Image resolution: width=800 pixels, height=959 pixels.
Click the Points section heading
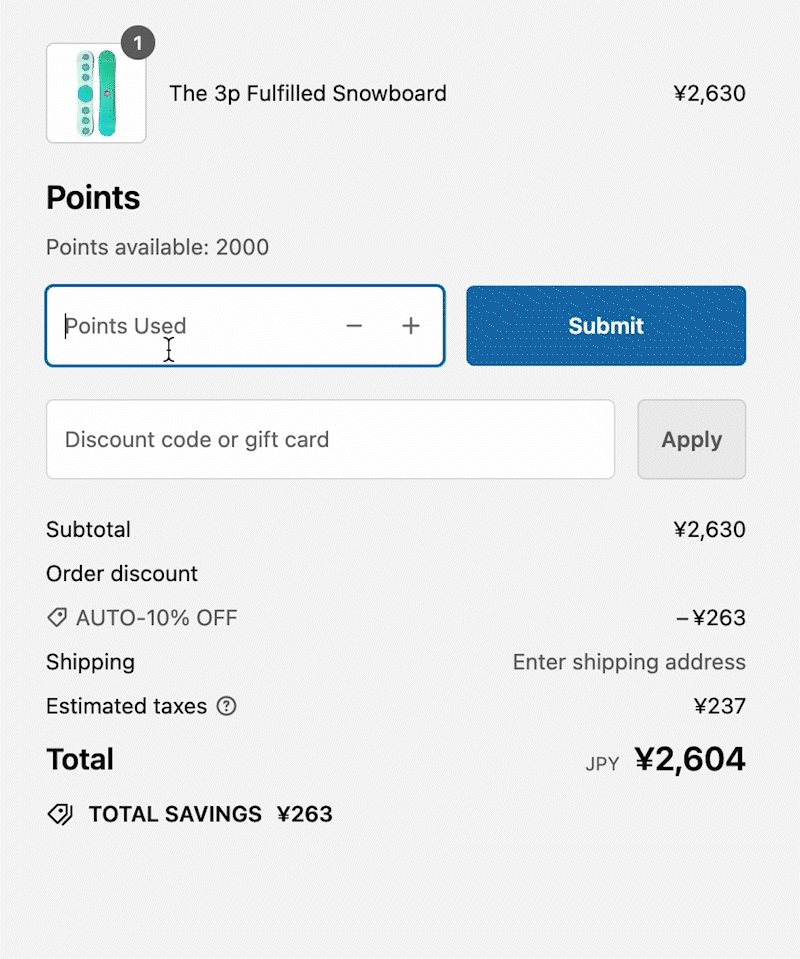(x=93, y=198)
